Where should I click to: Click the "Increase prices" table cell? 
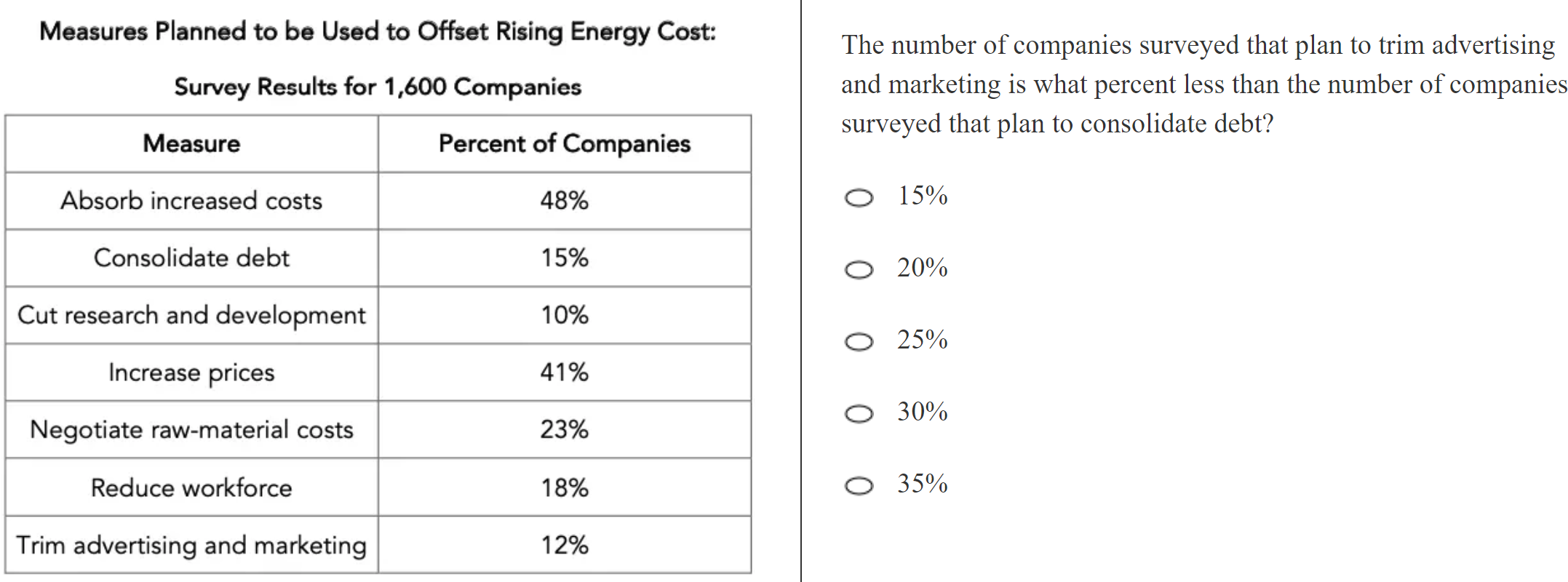[191, 372]
